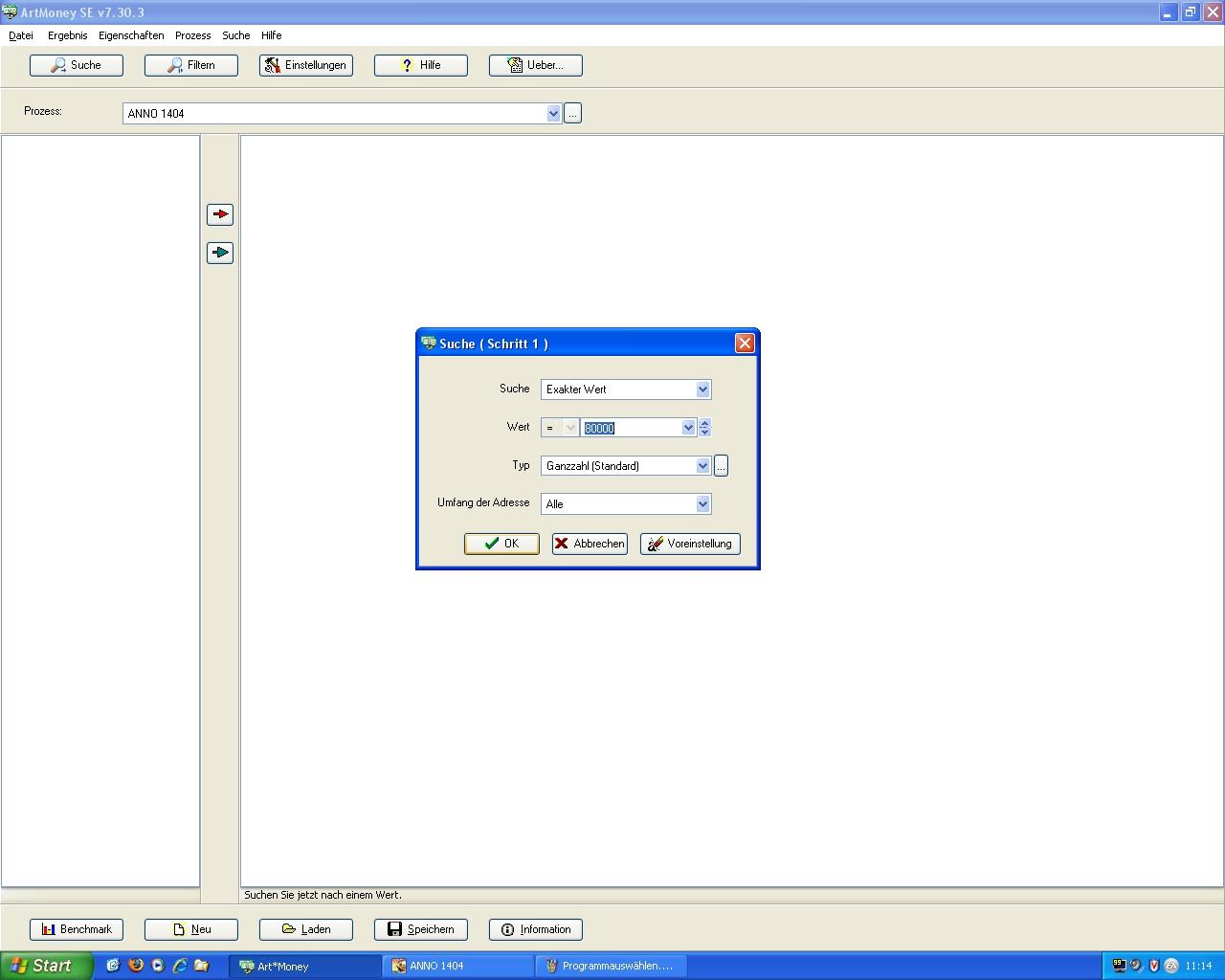Click the Speichern button
The image size is (1225, 980).
click(421, 929)
